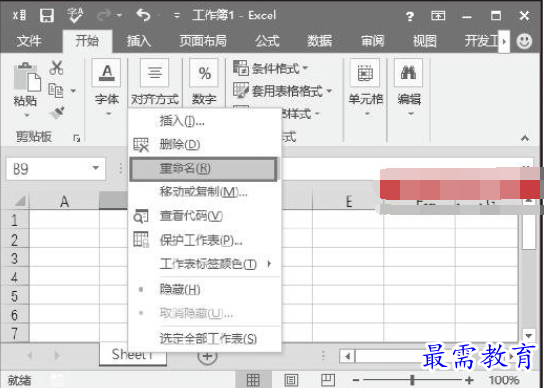544x388 pixels.
Task: Click zoom out minus button
Action: click(x=356, y=381)
